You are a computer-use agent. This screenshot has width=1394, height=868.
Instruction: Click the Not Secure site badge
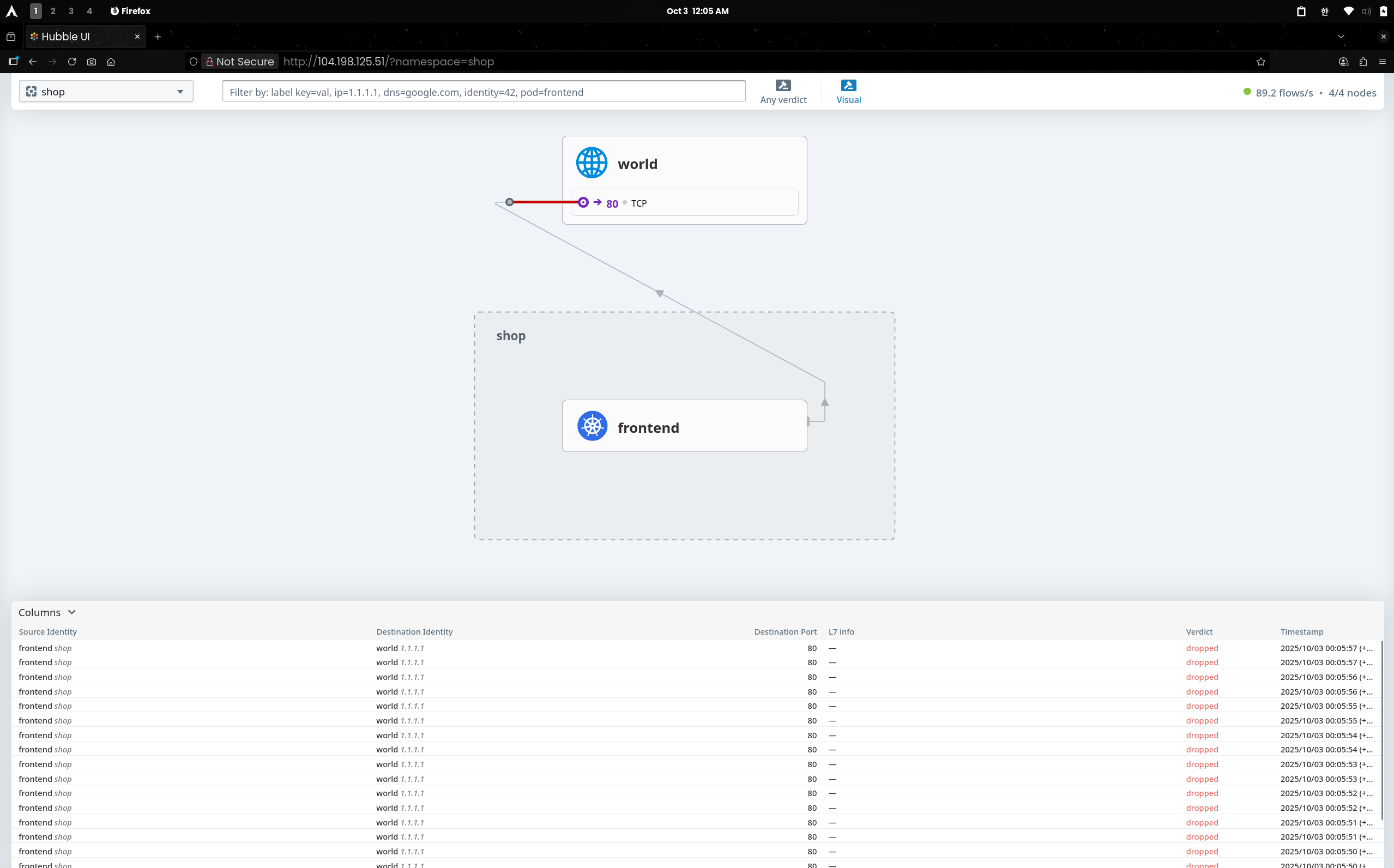(x=240, y=62)
